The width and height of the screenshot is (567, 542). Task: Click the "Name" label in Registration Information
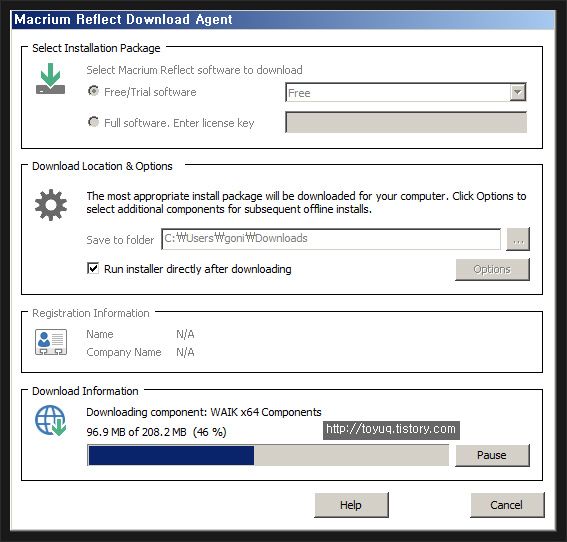pyautogui.click(x=100, y=334)
